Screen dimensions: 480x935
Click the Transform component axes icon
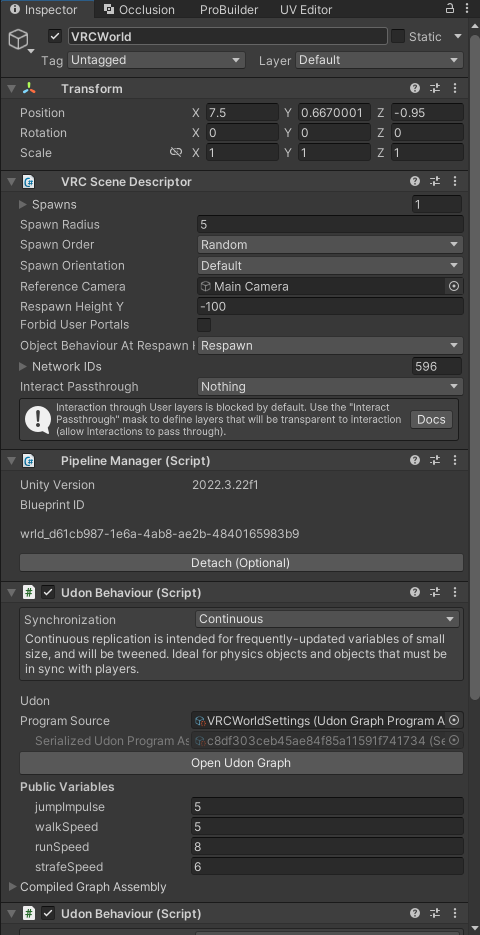click(x=29, y=88)
